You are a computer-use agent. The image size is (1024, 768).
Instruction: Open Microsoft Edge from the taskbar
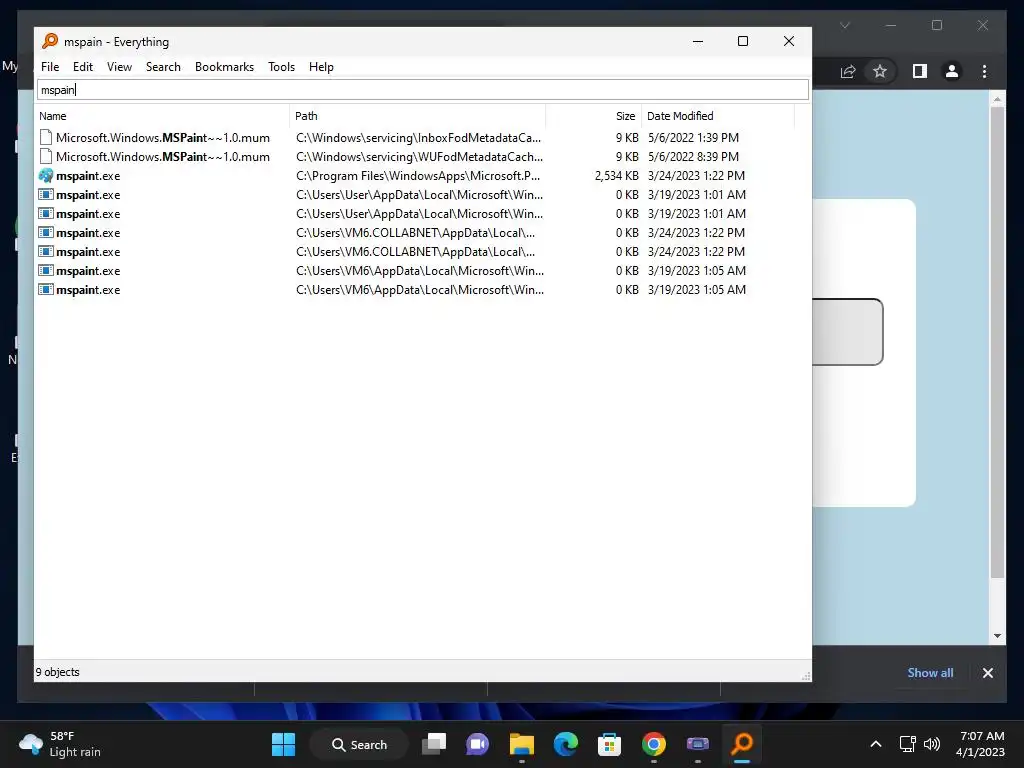click(x=566, y=744)
